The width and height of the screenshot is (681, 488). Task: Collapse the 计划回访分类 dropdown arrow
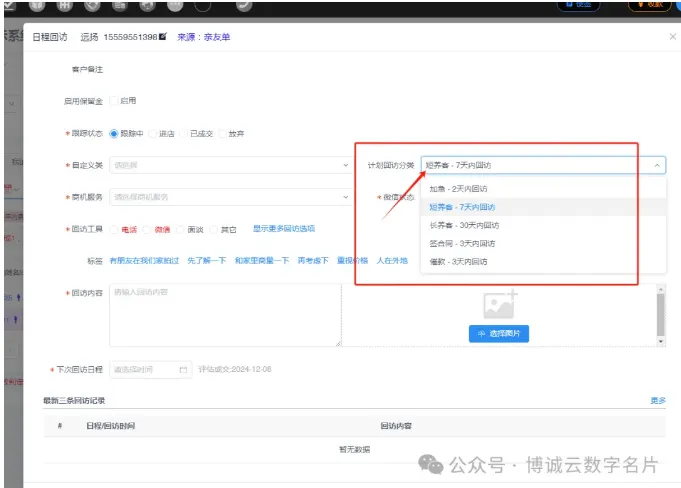point(656,165)
